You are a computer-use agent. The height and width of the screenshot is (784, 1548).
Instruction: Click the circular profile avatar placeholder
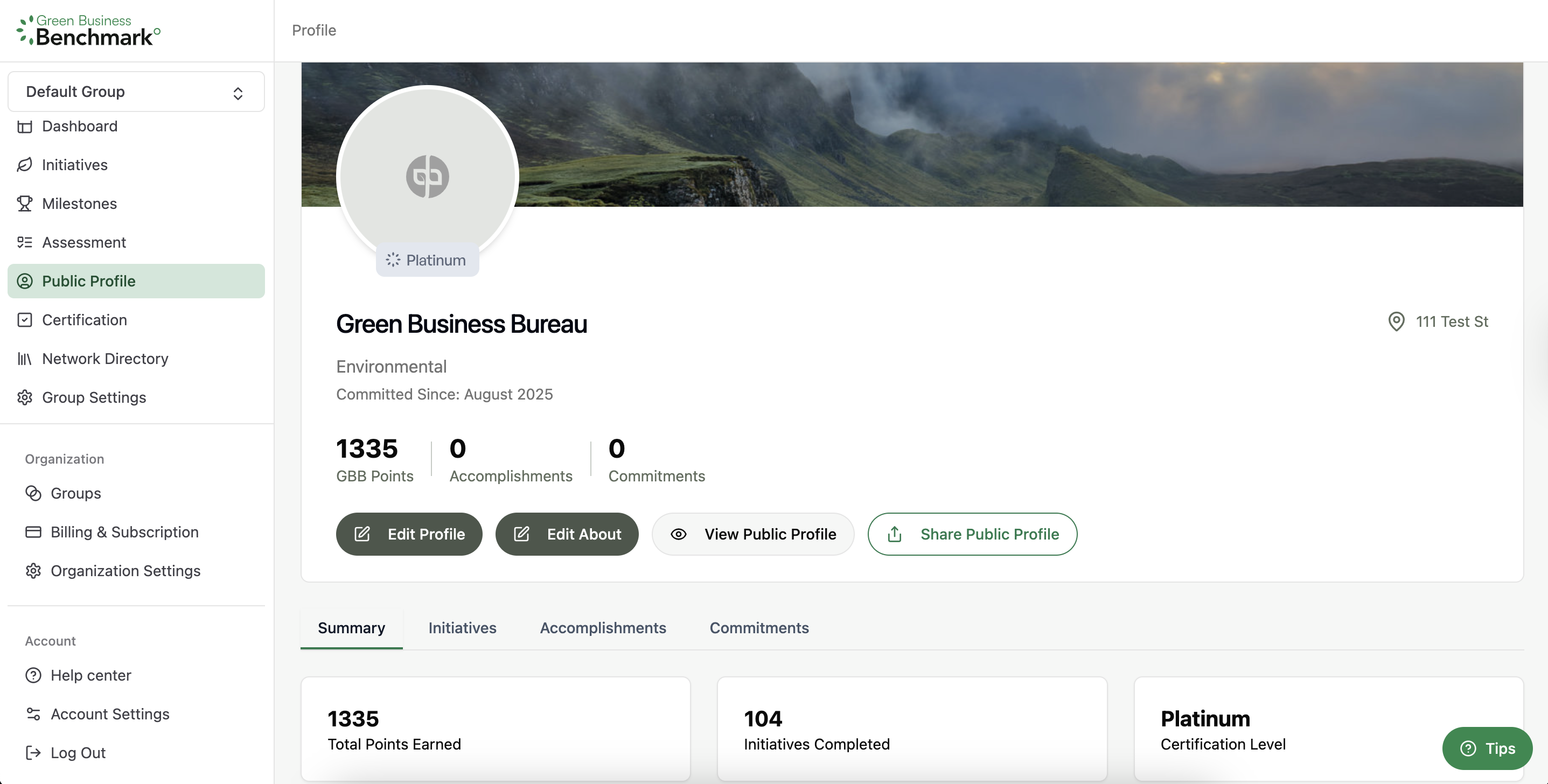point(427,176)
